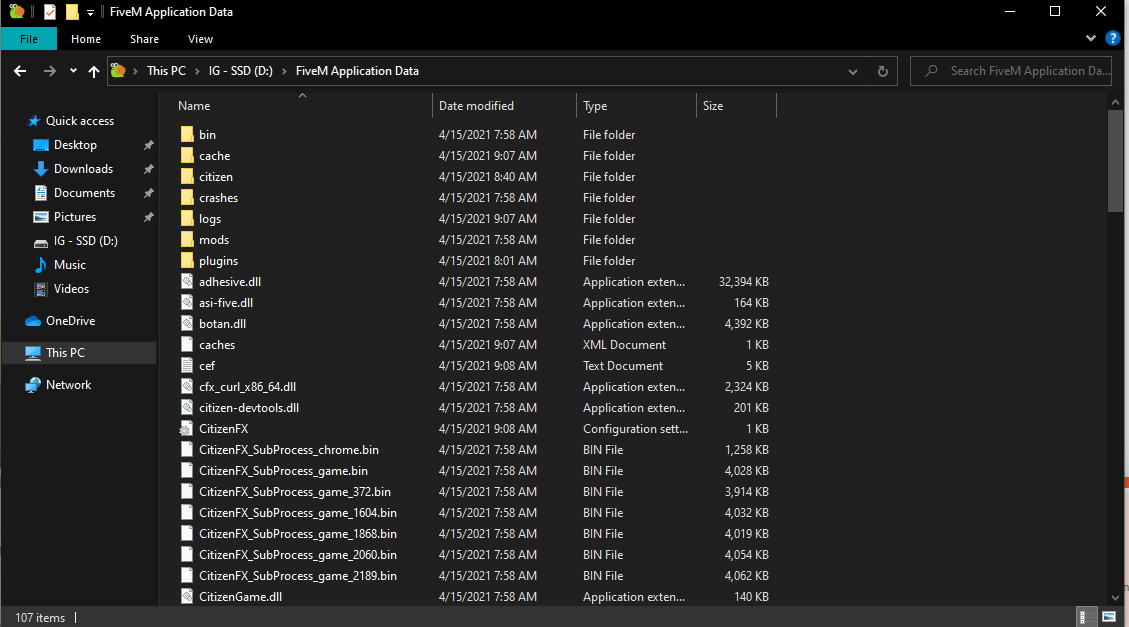Viewport: 1129px width, 627px height.
Task: Open Quick access in navigation pane
Action: [x=79, y=121]
